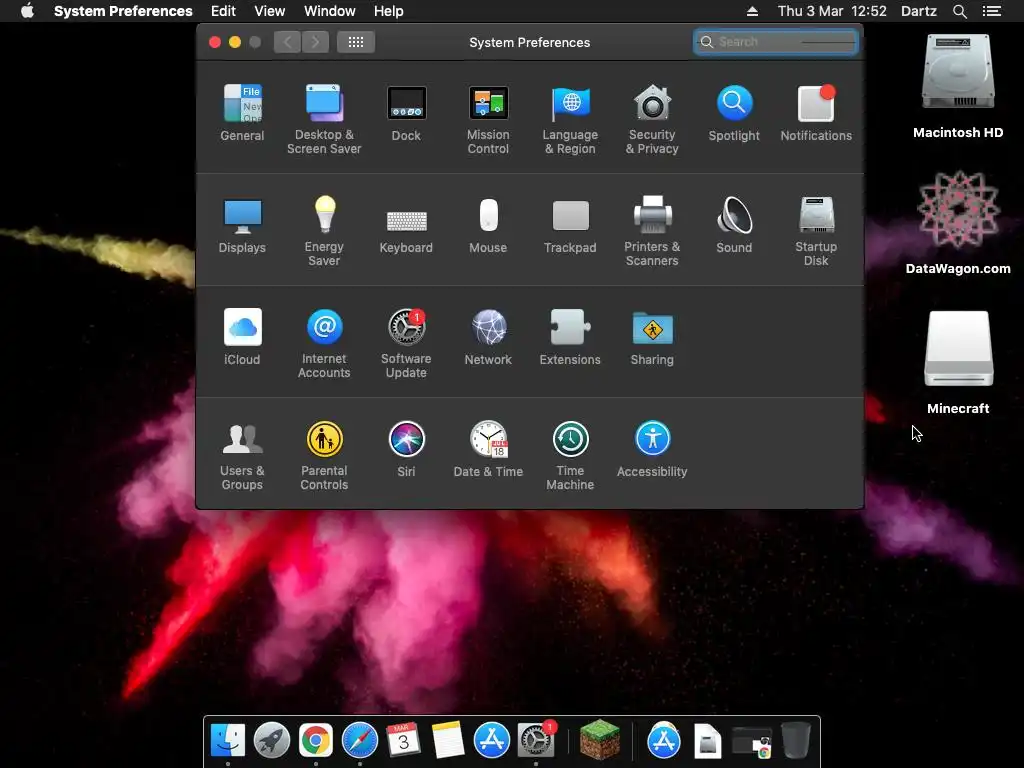The image size is (1024, 768).
Task: Open Minecraft from the Dock
Action: click(x=600, y=740)
